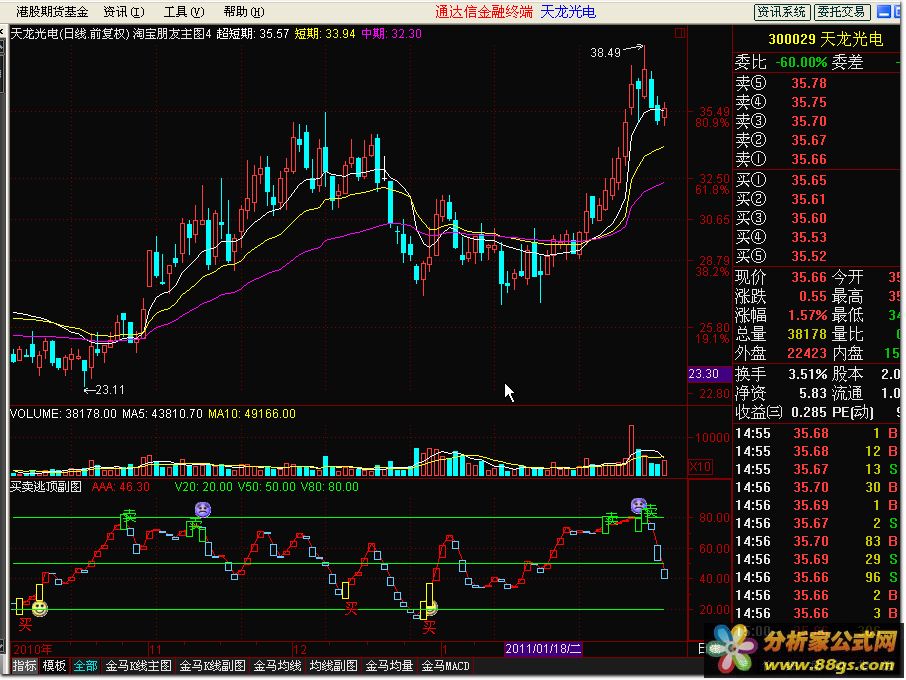Click the 14:56 trade row with volume 96
This screenshot has height=680, width=906.
click(816, 577)
